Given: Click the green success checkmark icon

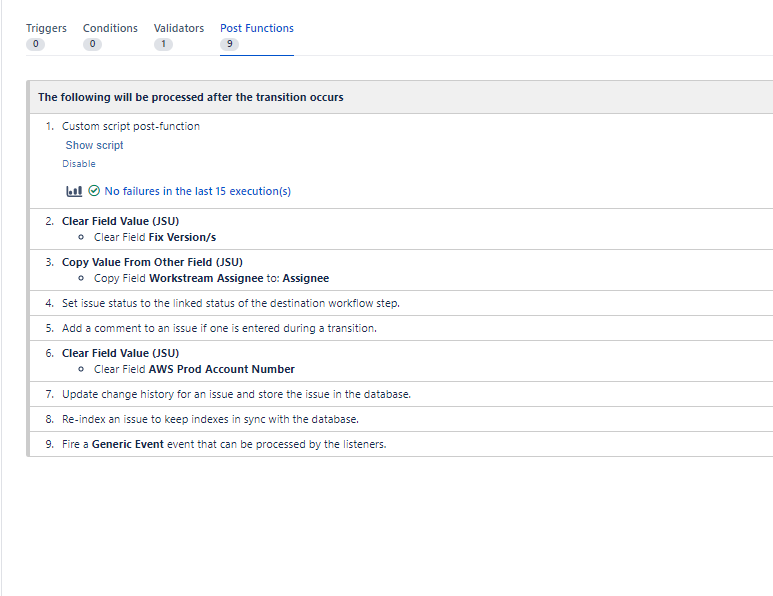Looking at the screenshot, I should pyautogui.click(x=94, y=191).
